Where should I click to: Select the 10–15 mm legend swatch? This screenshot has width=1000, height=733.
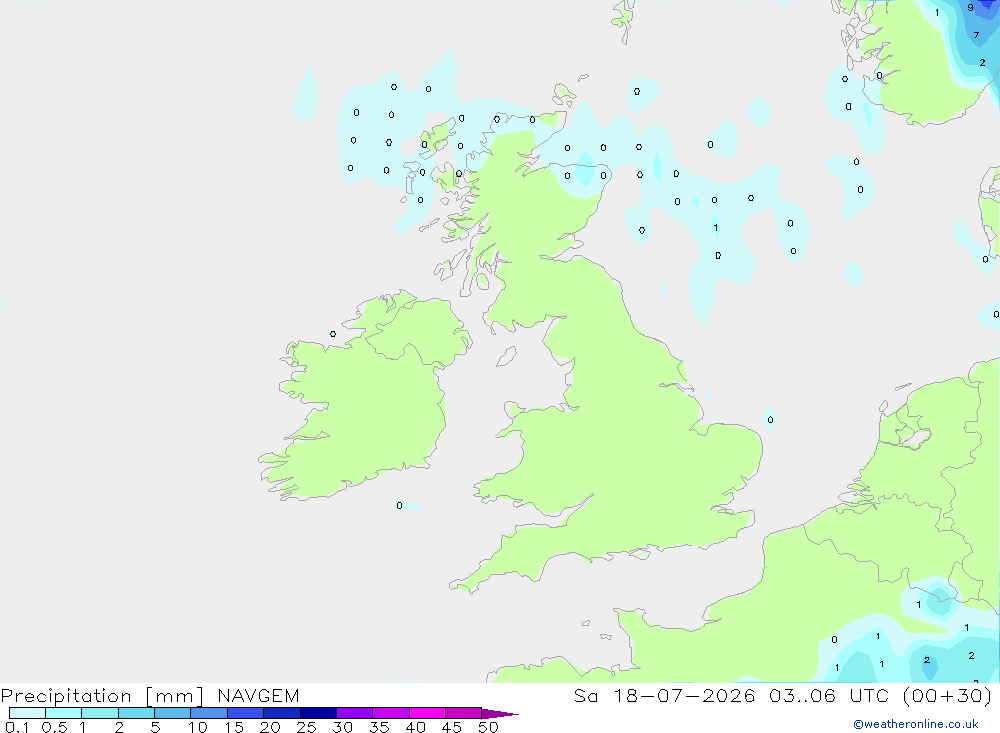pyautogui.click(x=209, y=713)
